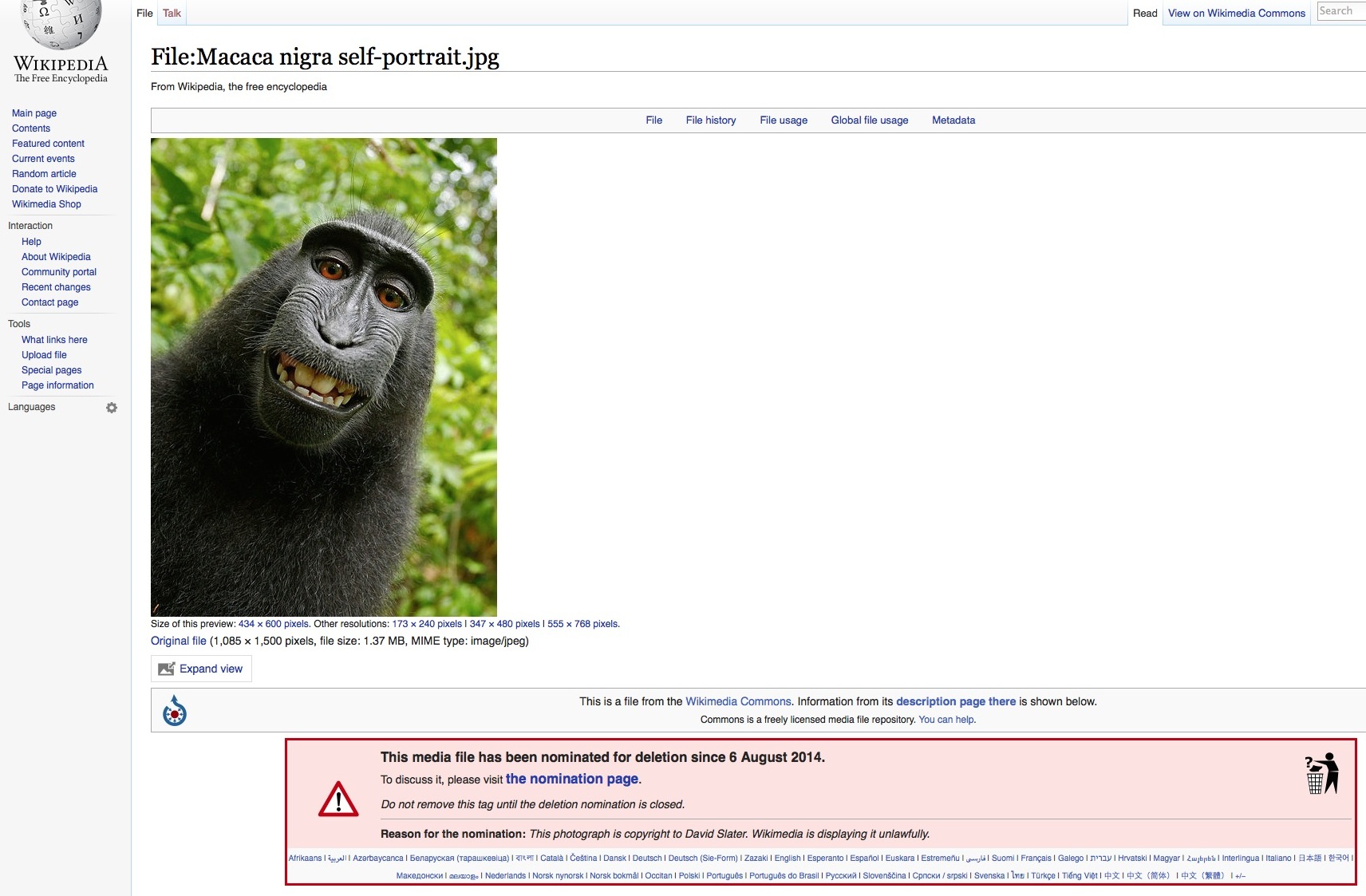Image resolution: width=1366 pixels, height=896 pixels.
Task: Choose Norsk nynorsk language link
Action: 558,876
